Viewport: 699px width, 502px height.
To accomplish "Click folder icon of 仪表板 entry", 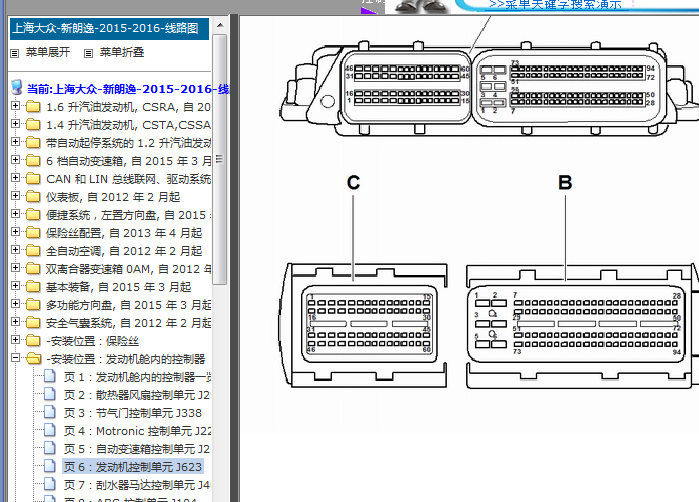I will [33, 197].
